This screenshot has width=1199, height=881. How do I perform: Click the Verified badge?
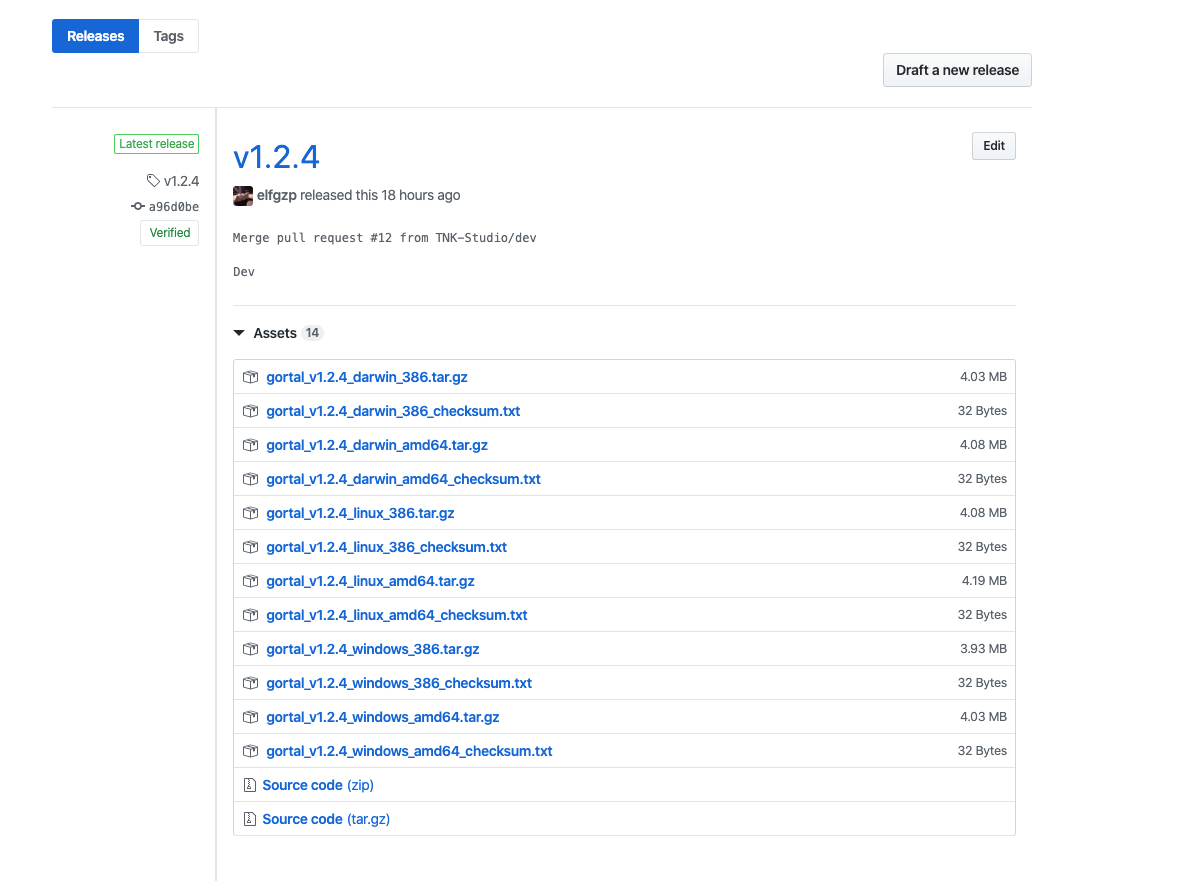(x=169, y=232)
